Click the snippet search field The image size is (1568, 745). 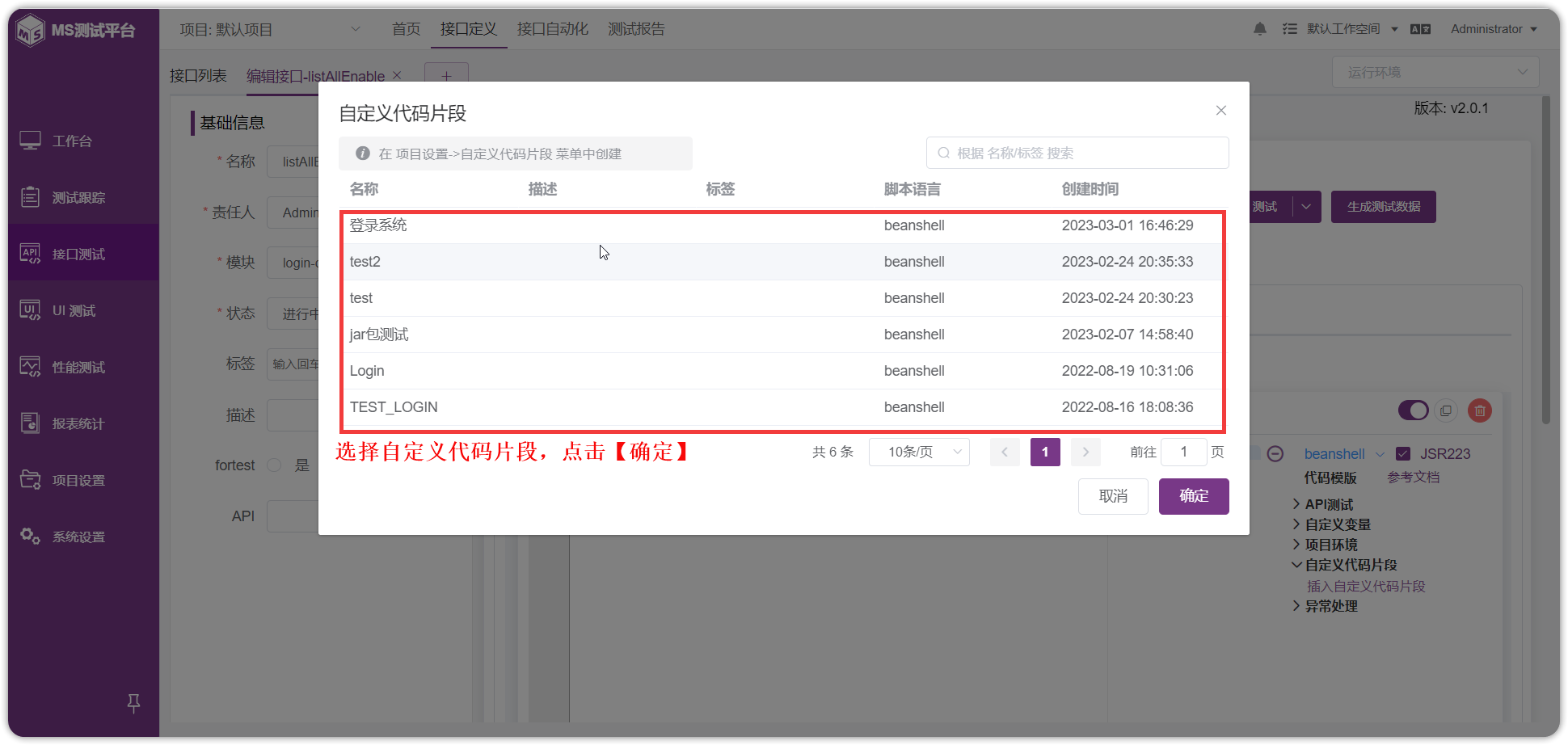[x=1077, y=153]
